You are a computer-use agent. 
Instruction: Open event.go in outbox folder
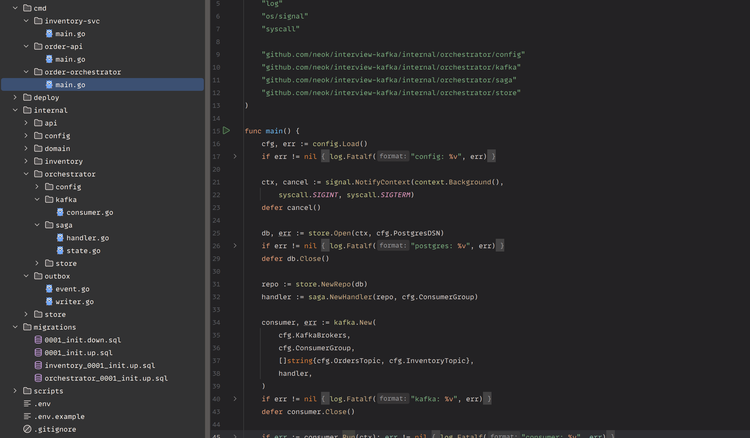[72, 289]
